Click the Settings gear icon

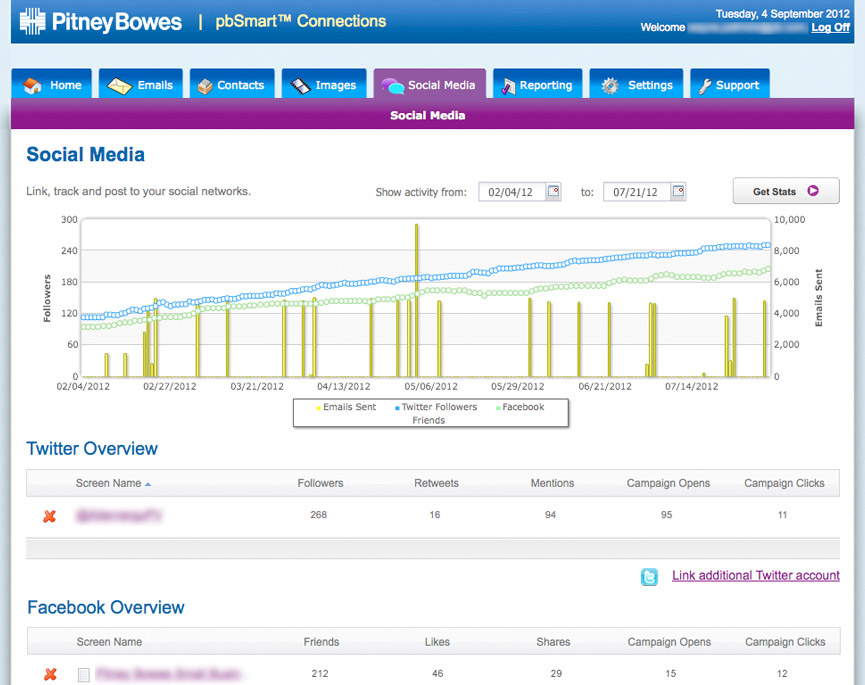tap(610, 86)
